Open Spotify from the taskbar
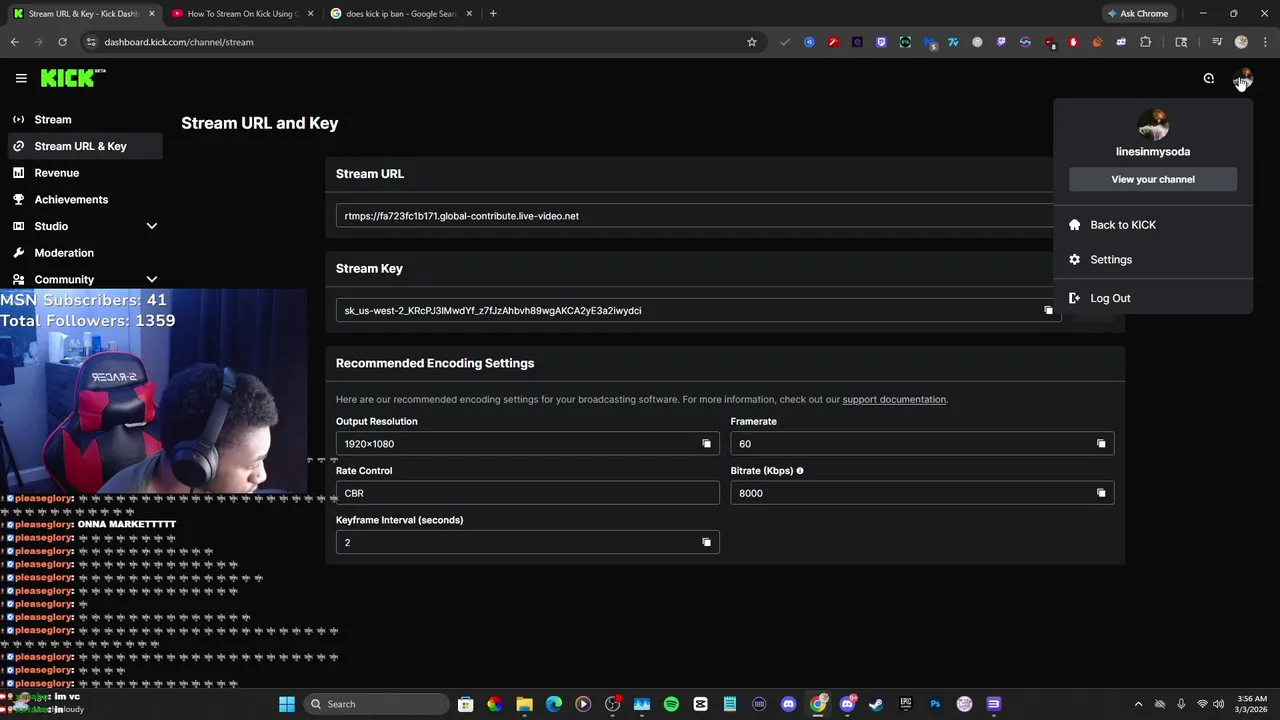1280x720 pixels. (671, 704)
